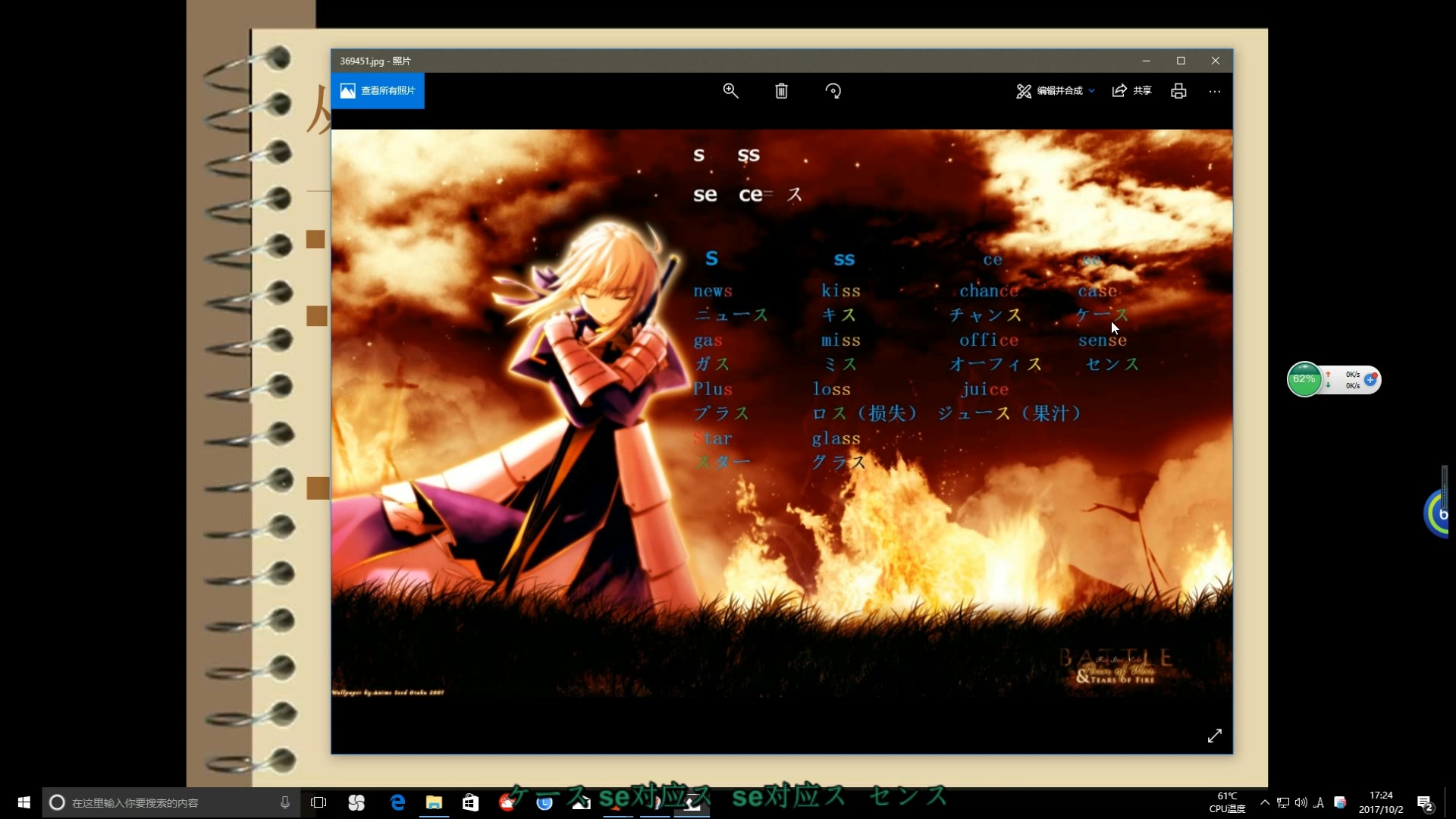Open the volume speaker tray icon
Screen dimensions: 1456x819
(1301, 802)
